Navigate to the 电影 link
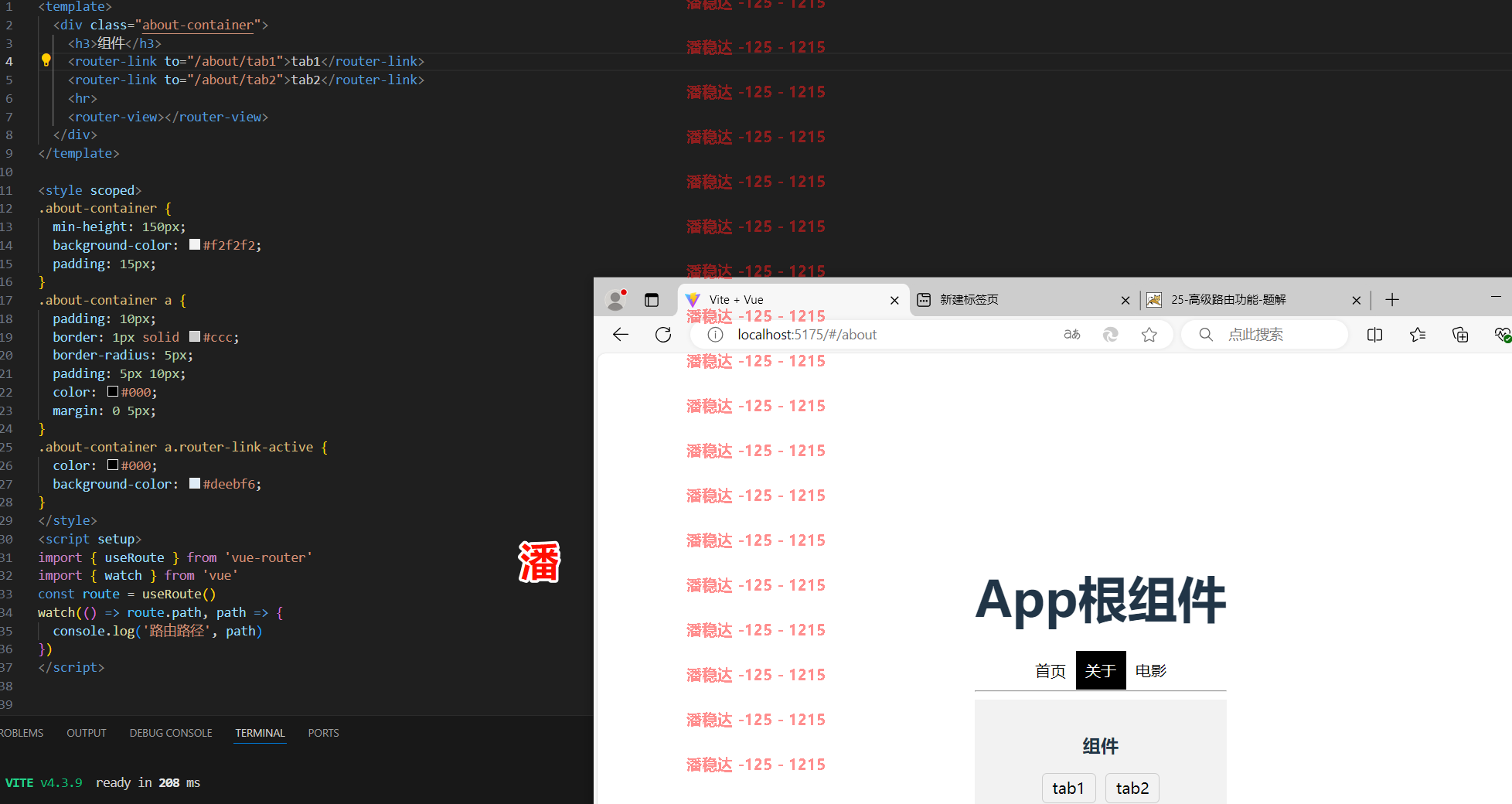This screenshot has height=804, width=1512. click(x=1151, y=671)
